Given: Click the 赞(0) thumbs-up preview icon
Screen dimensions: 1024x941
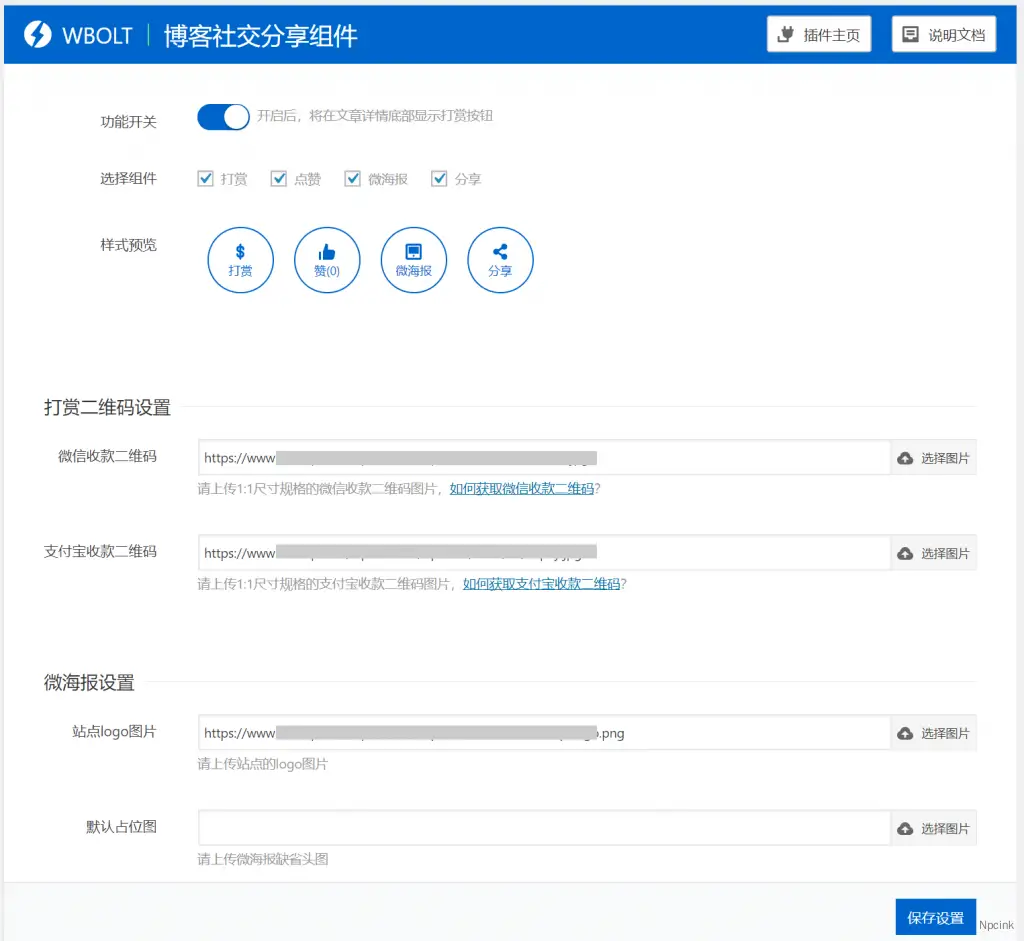Looking at the screenshot, I should pos(327,259).
